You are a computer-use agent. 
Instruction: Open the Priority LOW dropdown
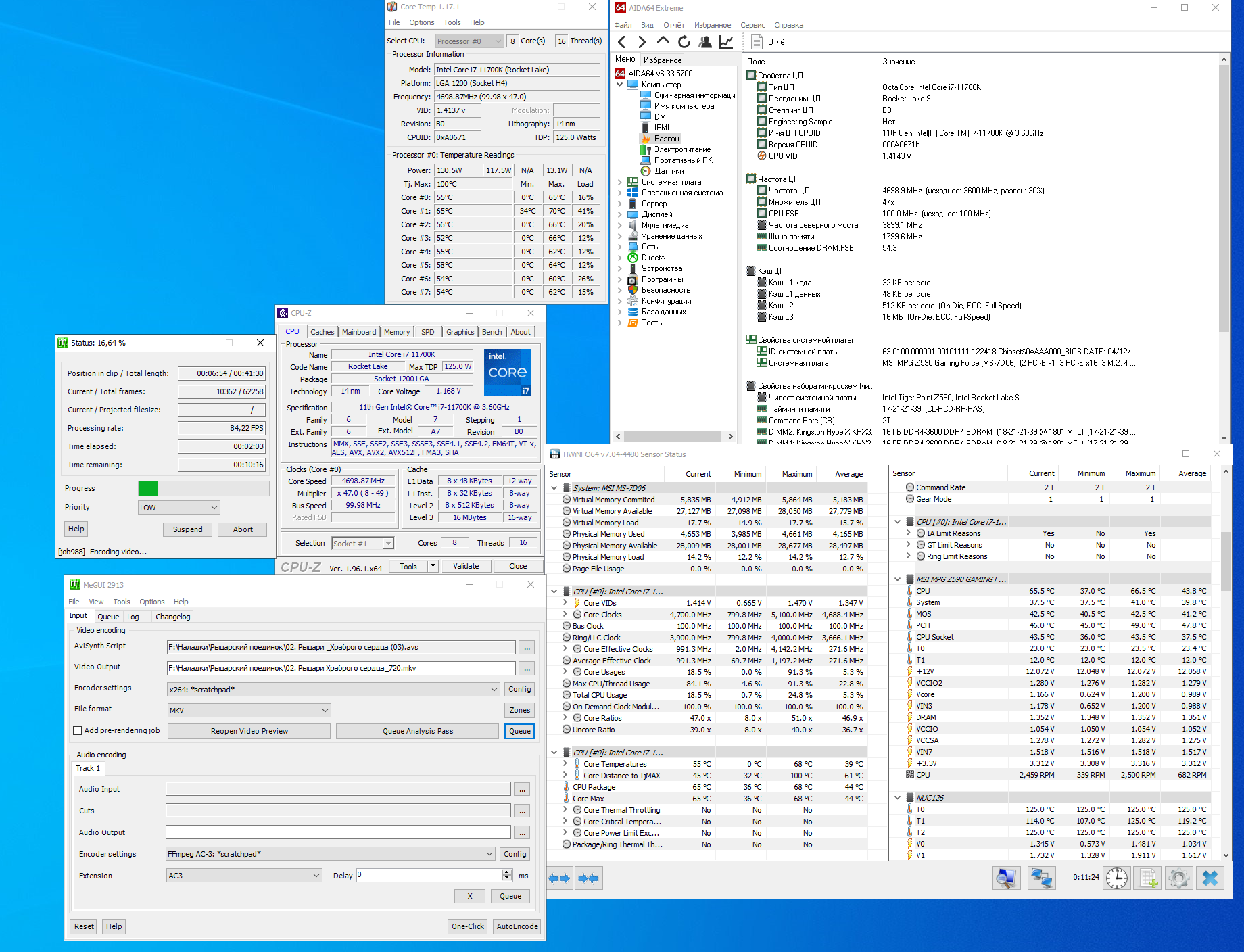(179, 508)
